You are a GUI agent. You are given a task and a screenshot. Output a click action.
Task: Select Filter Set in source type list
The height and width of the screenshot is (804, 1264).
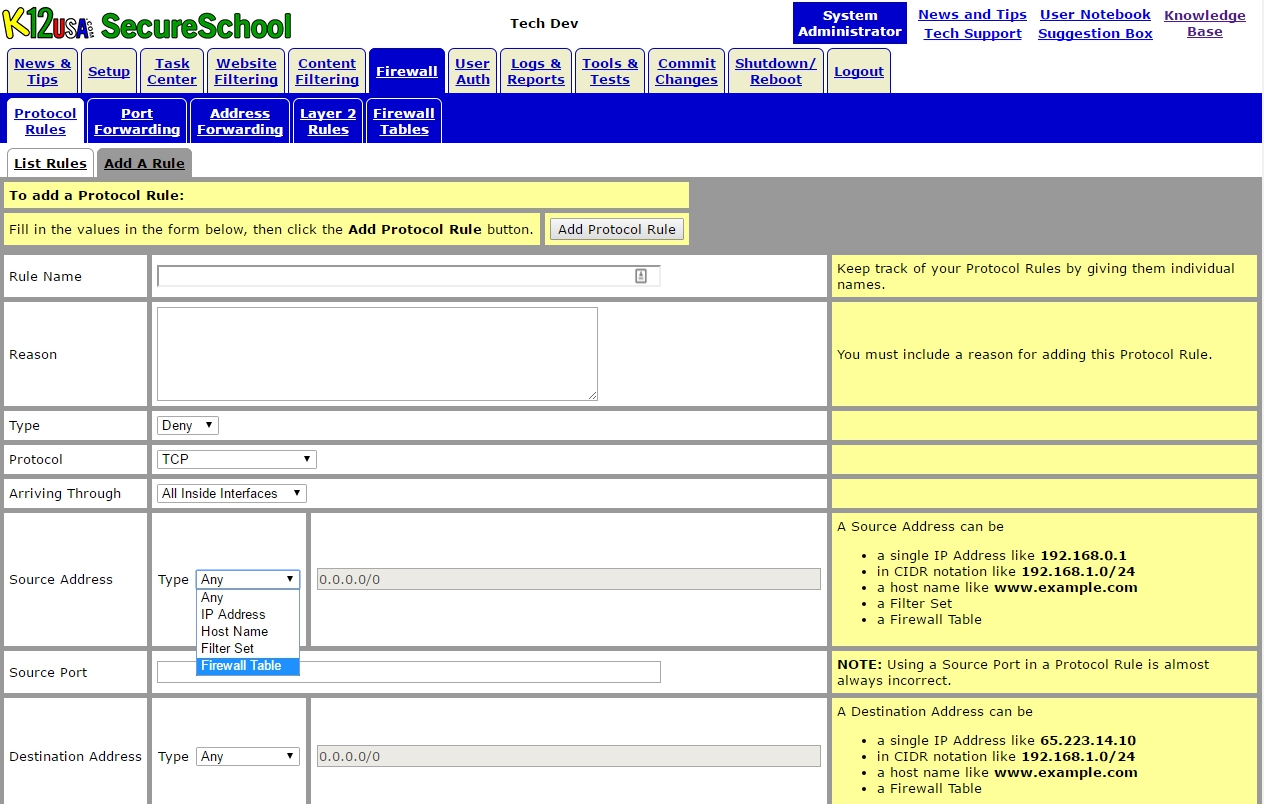[x=227, y=648]
